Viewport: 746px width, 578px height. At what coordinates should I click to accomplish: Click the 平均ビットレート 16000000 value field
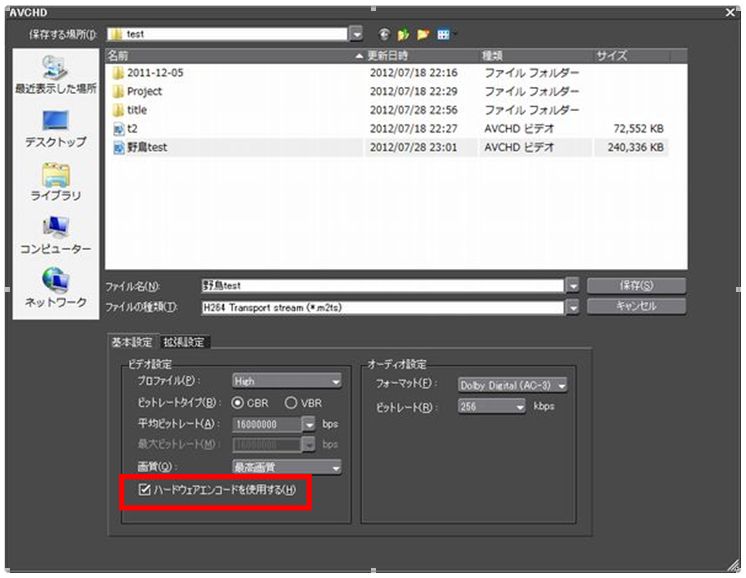coord(267,424)
